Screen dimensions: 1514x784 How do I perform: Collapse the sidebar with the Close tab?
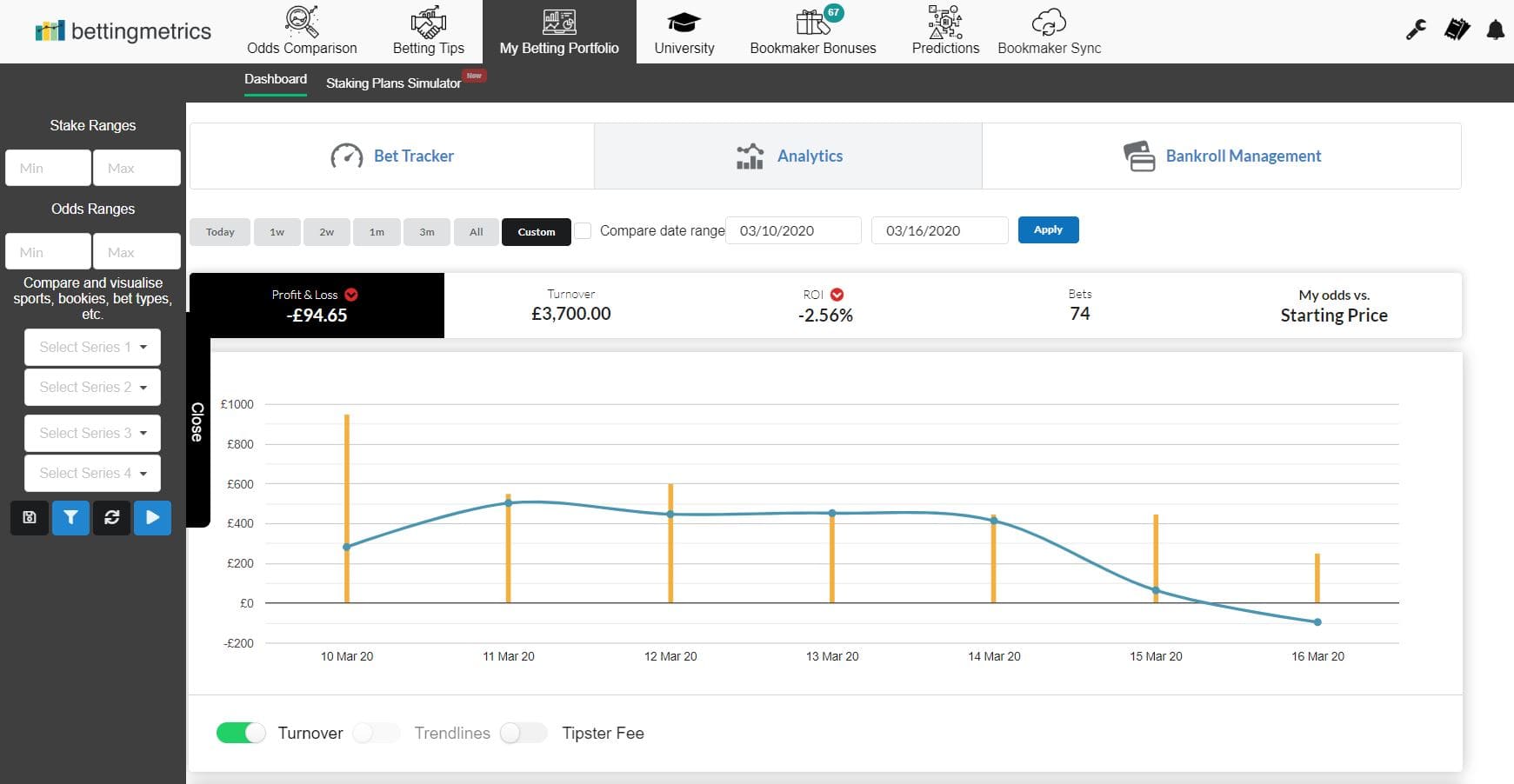[x=197, y=422]
